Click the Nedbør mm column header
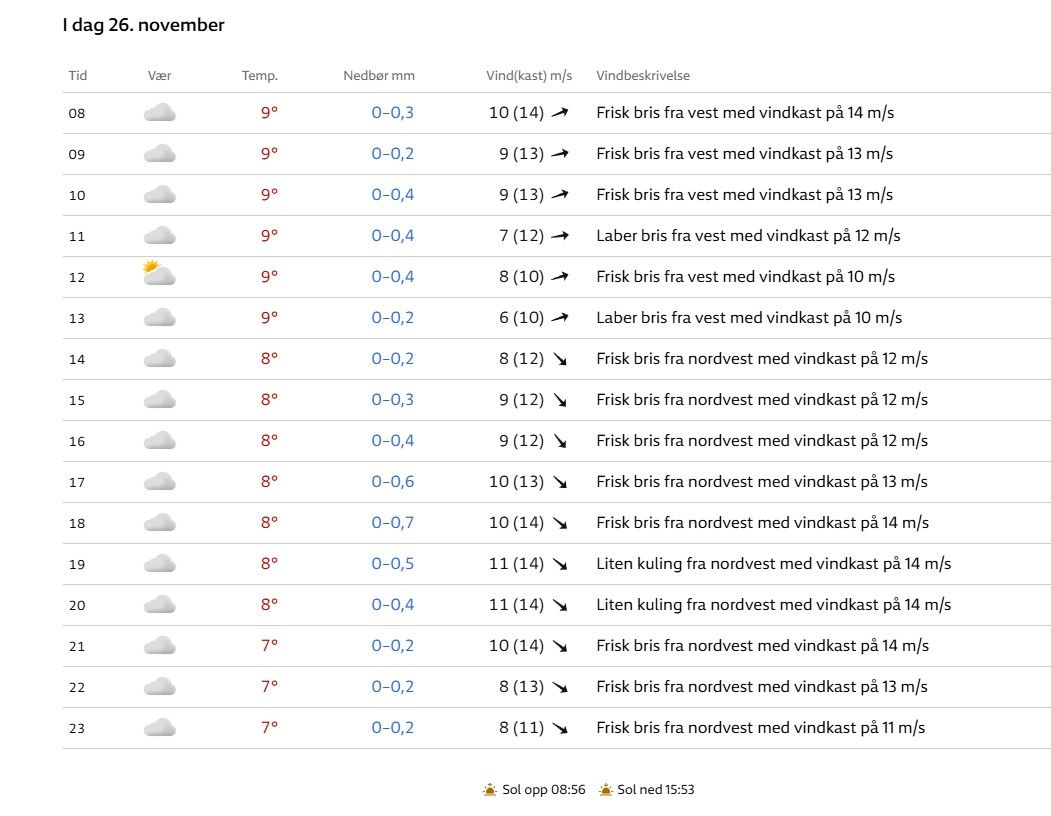The width and height of the screenshot is (1051, 816). [x=378, y=76]
